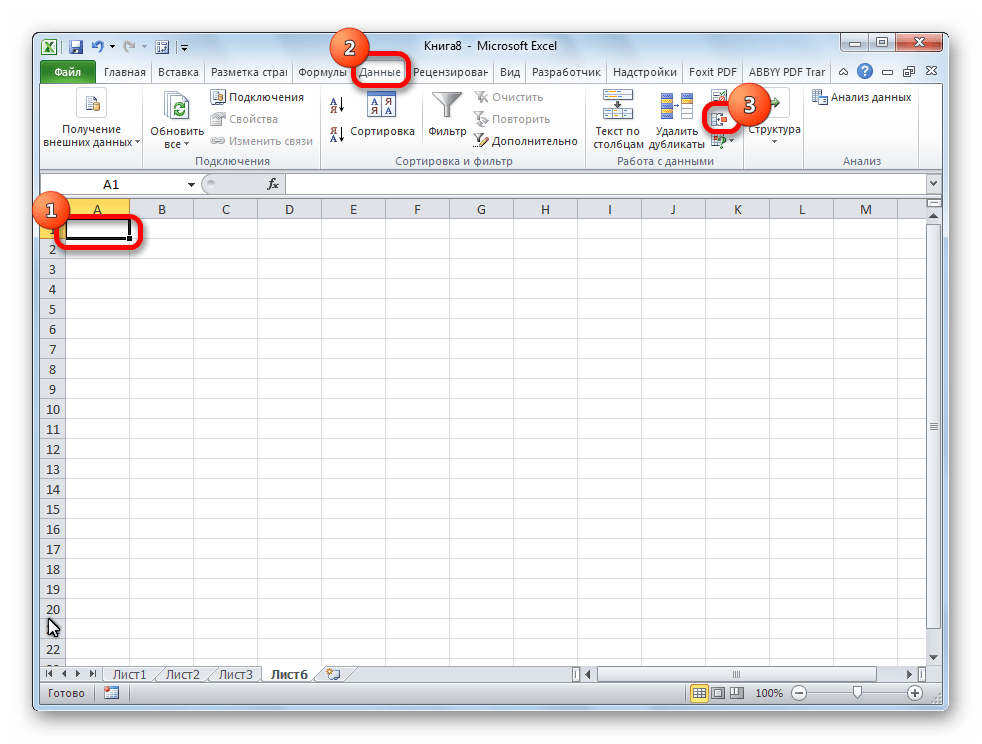Screen dimensions: 982x744
Task: Open the Name Box dropdown arrow
Action: (x=191, y=185)
